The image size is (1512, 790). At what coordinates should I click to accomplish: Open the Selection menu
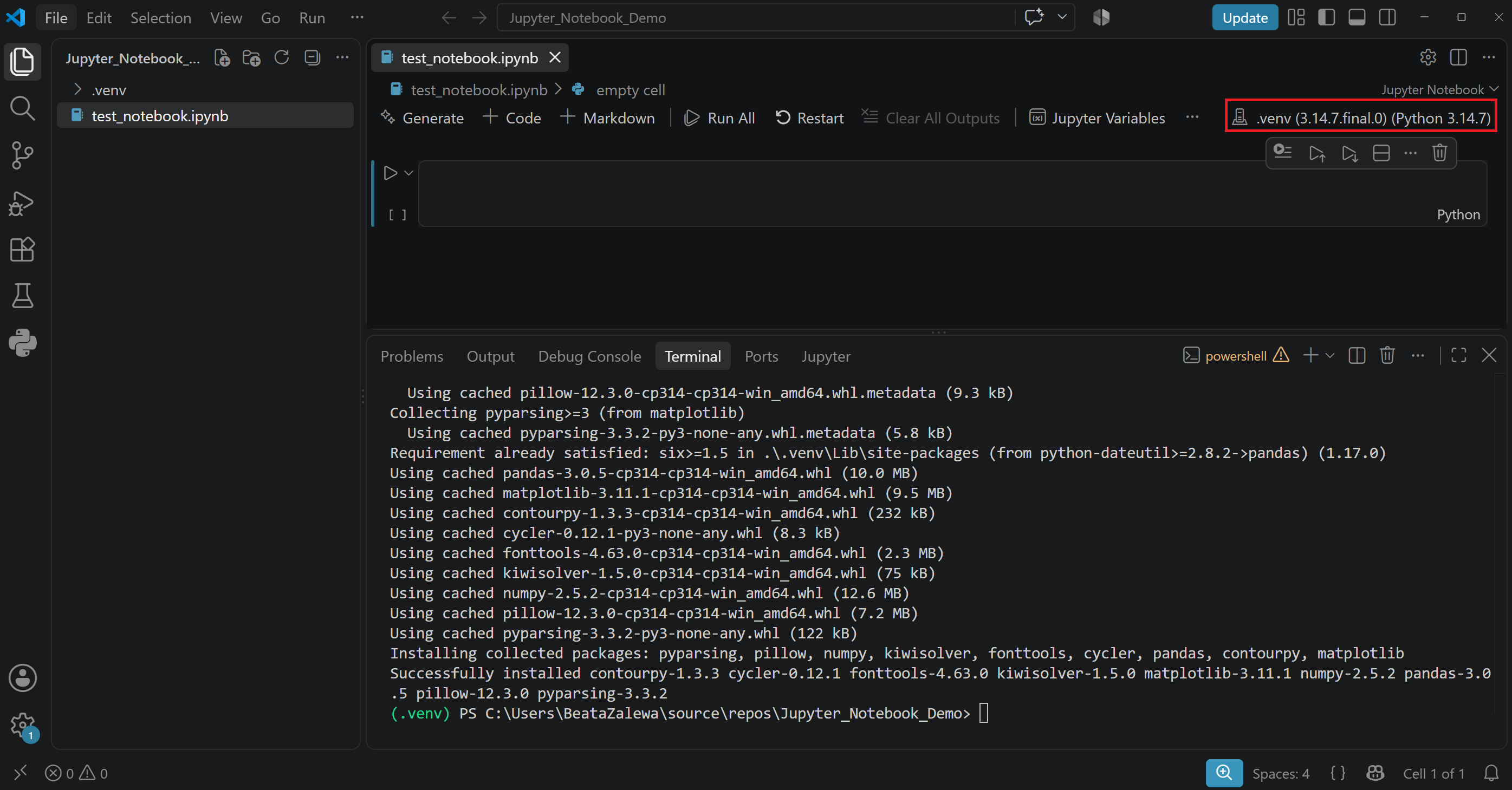pyautogui.click(x=160, y=17)
